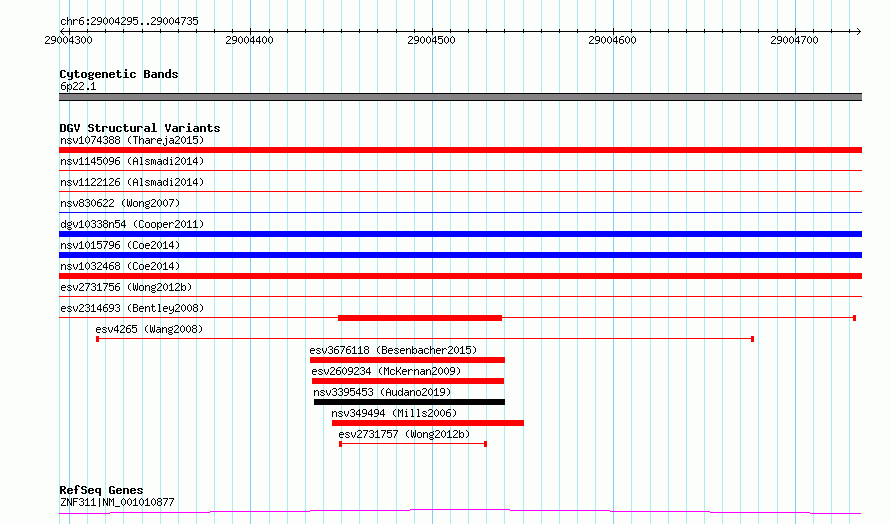Image resolution: width=890 pixels, height=524 pixels.
Task: Click the black bar of nsv3395453
Action: pos(409,402)
